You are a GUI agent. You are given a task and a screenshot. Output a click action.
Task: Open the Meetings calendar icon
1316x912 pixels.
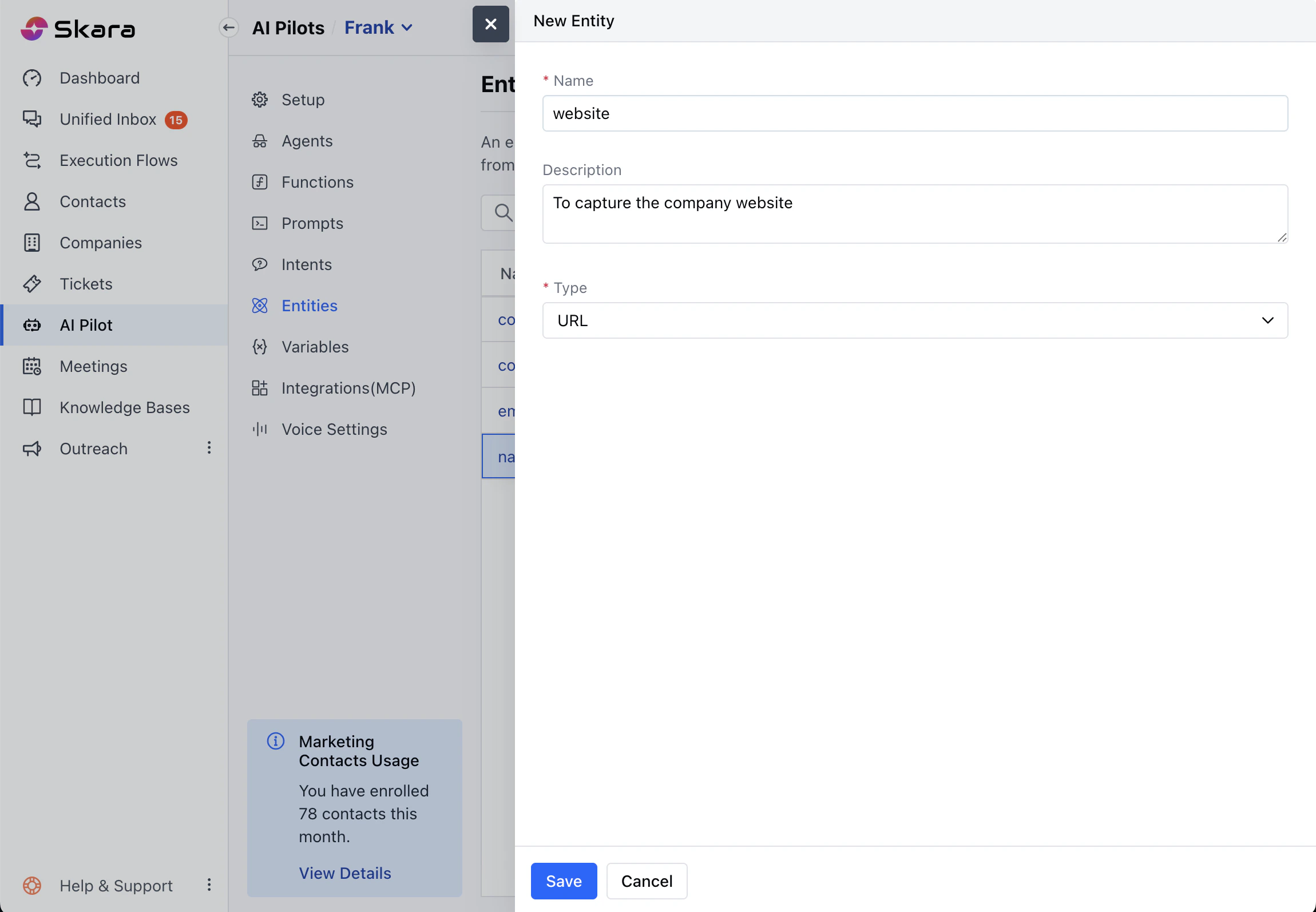click(x=32, y=366)
